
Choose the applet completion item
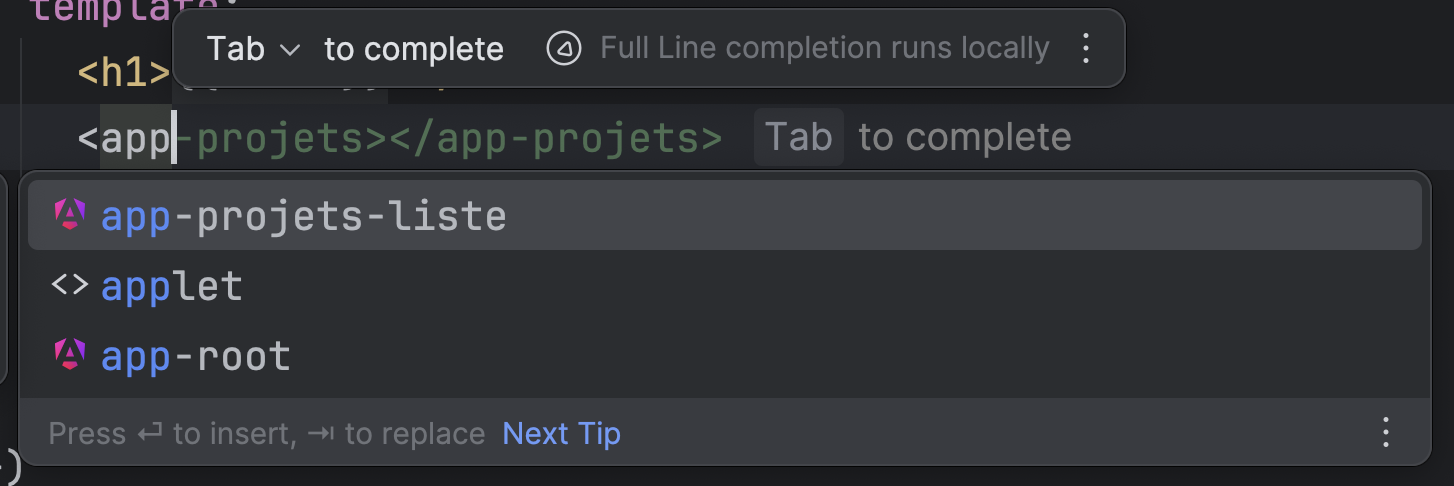(x=724, y=287)
